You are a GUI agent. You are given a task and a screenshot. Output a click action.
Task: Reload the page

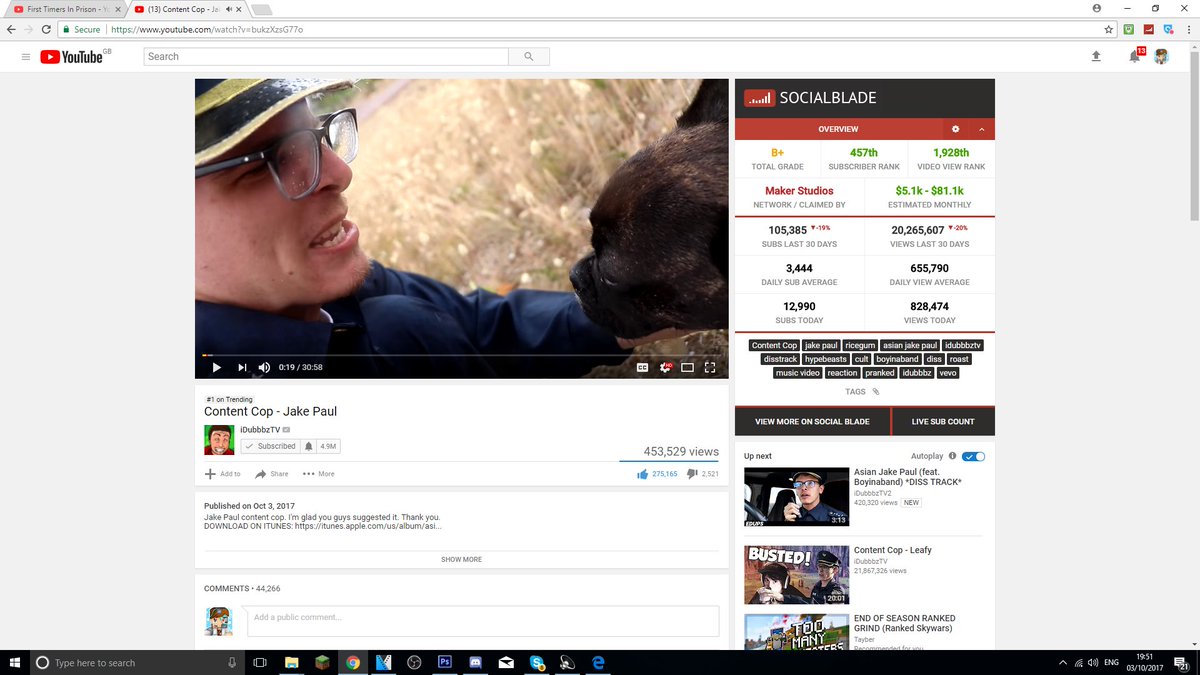point(47,30)
